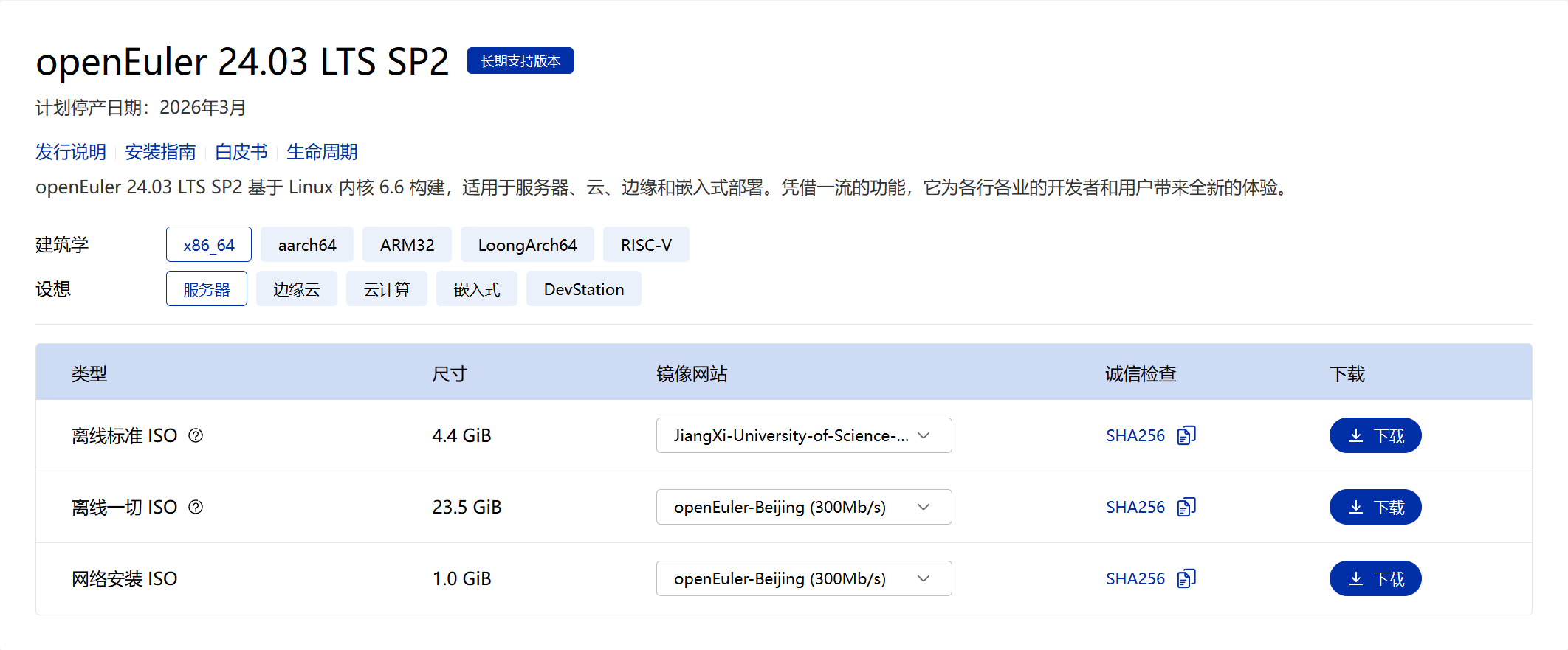The image size is (1568, 650).
Task: Choose 嵌入式 scenario
Action: click(477, 288)
